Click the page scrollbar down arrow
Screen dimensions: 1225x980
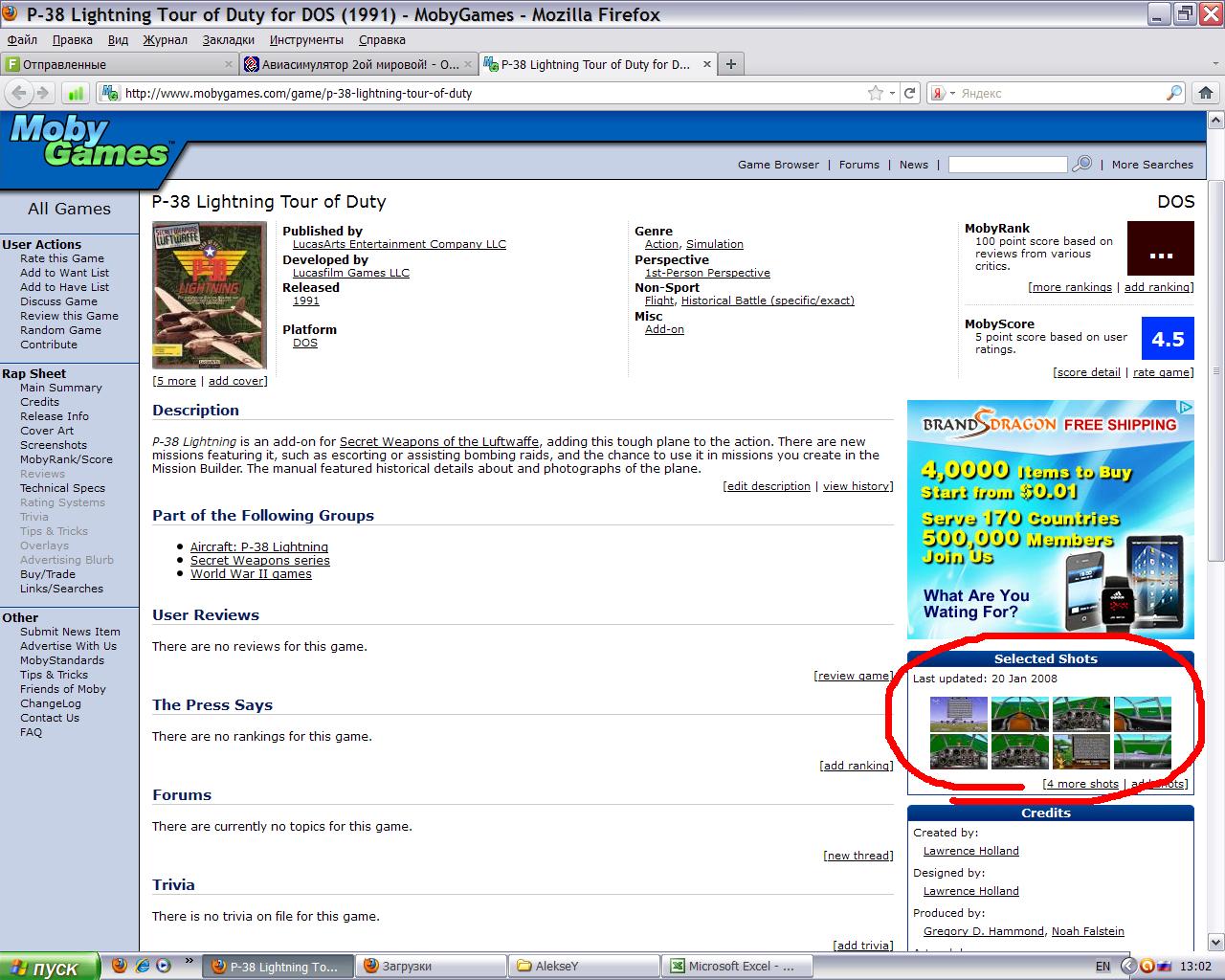pos(1216,943)
